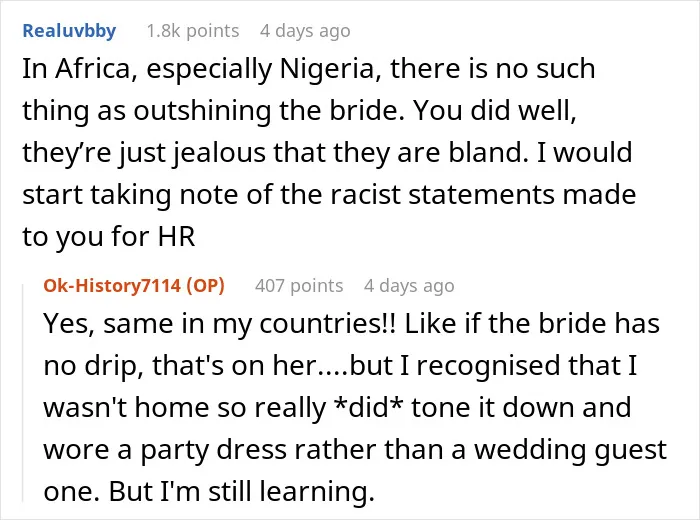Click the word Nigeria in the first comment
Screen dimensions: 700x520
(330, 69)
